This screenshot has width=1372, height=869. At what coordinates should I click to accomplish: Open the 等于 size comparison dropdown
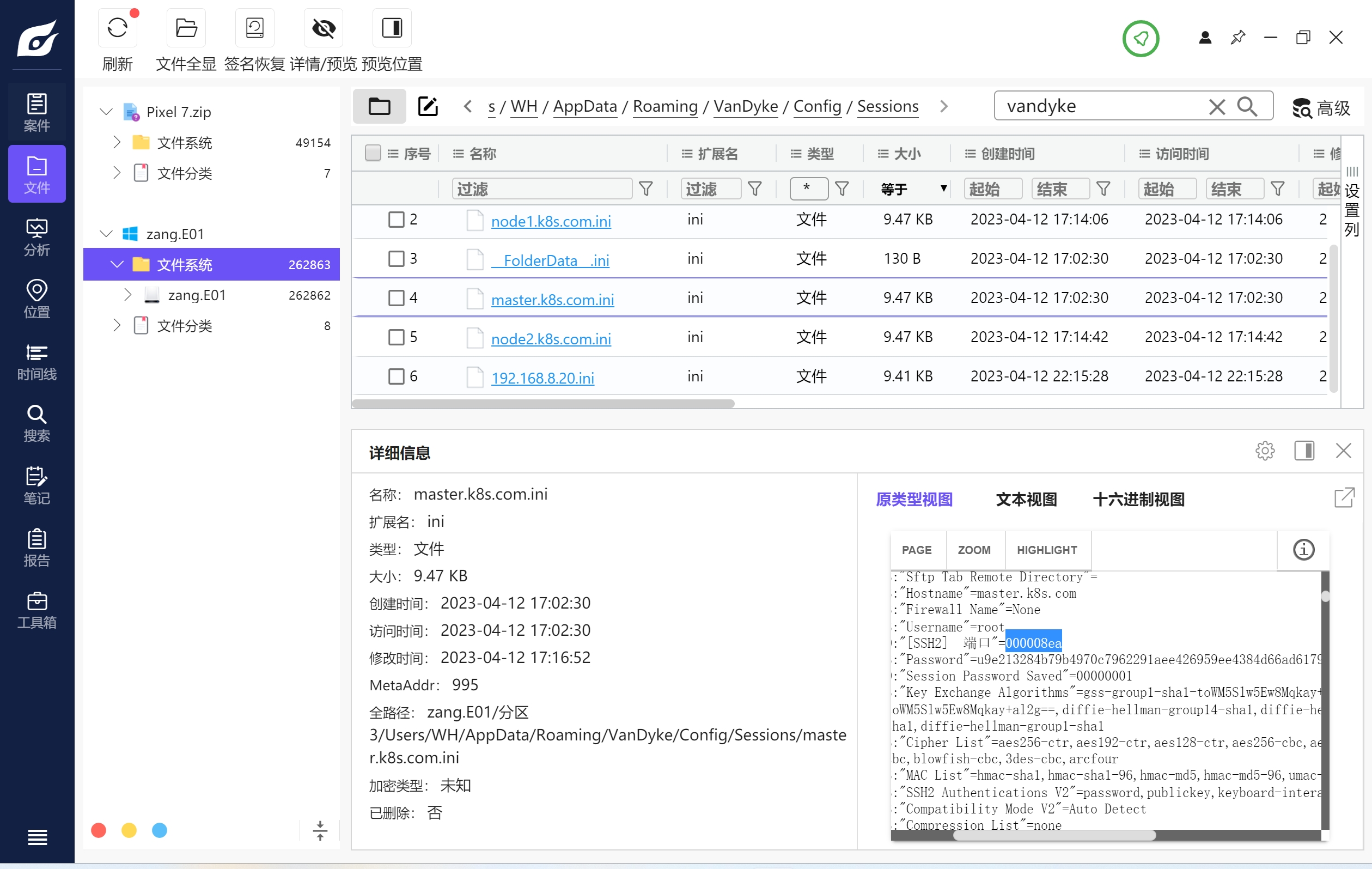coord(913,189)
